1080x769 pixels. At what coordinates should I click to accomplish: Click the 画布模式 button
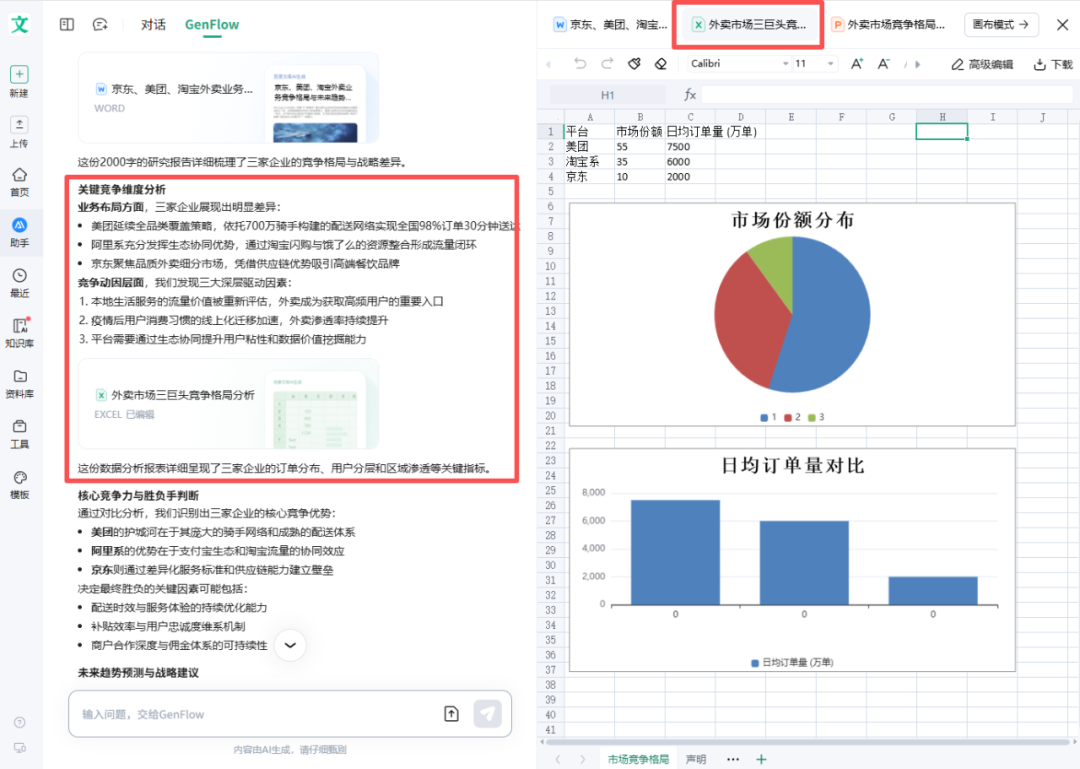pos(1001,25)
